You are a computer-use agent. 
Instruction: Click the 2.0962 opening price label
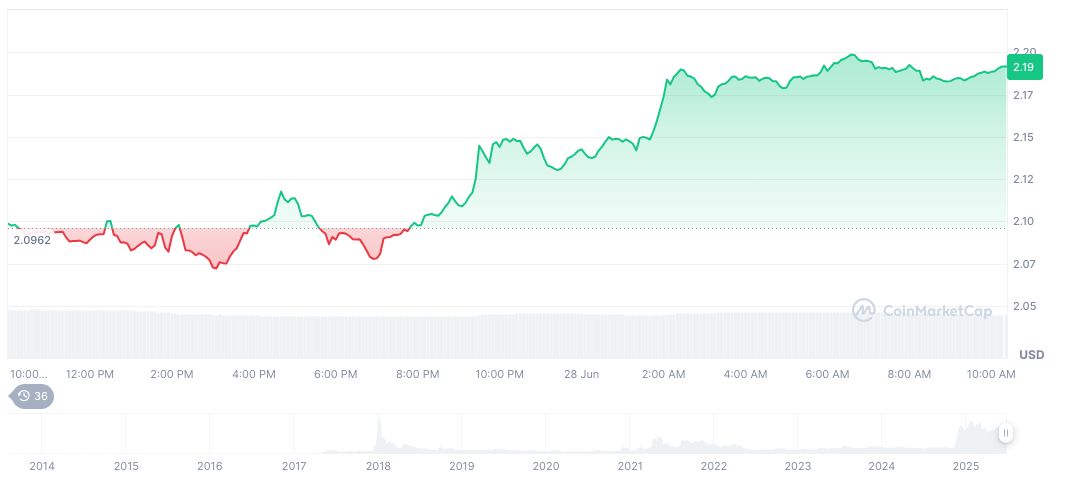pos(32,240)
